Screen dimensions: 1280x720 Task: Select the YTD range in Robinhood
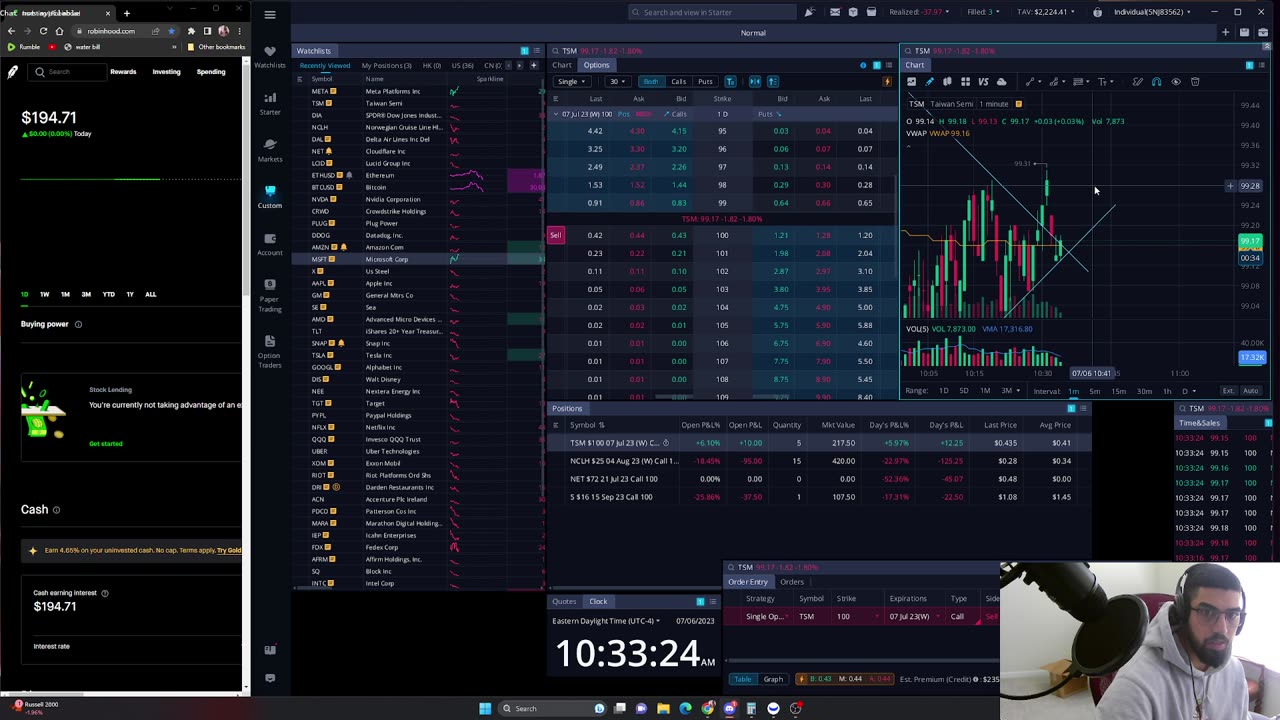point(108,294)
